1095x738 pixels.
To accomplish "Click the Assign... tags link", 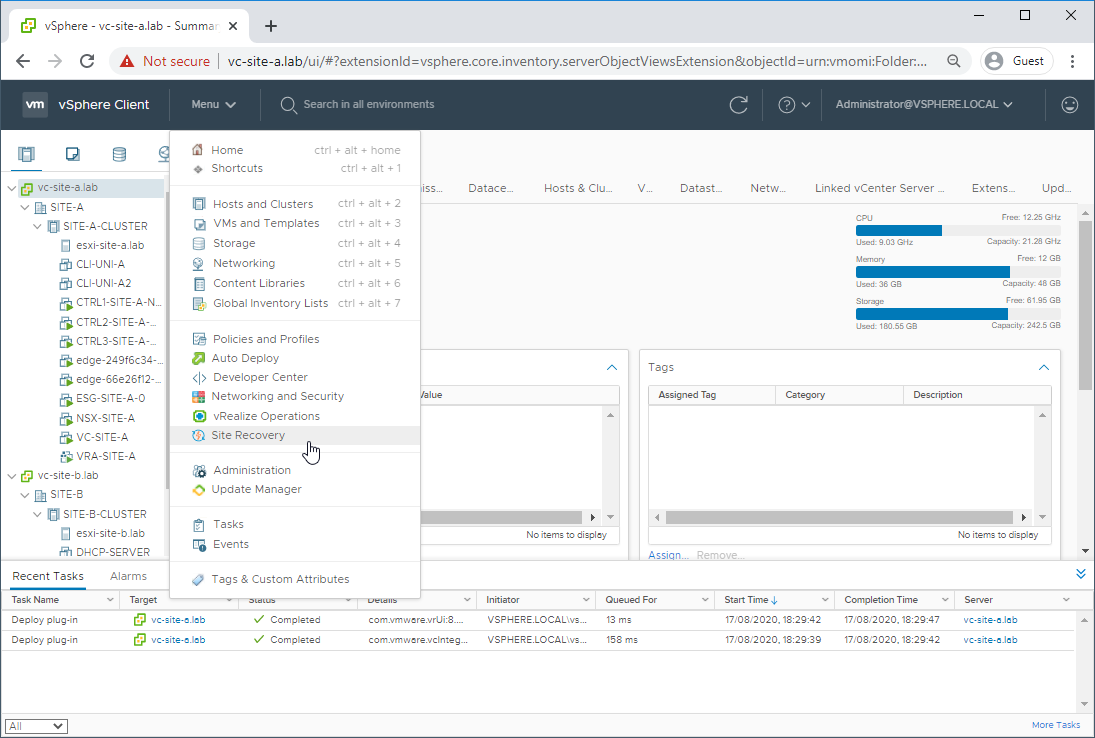I will pos(668,555).
